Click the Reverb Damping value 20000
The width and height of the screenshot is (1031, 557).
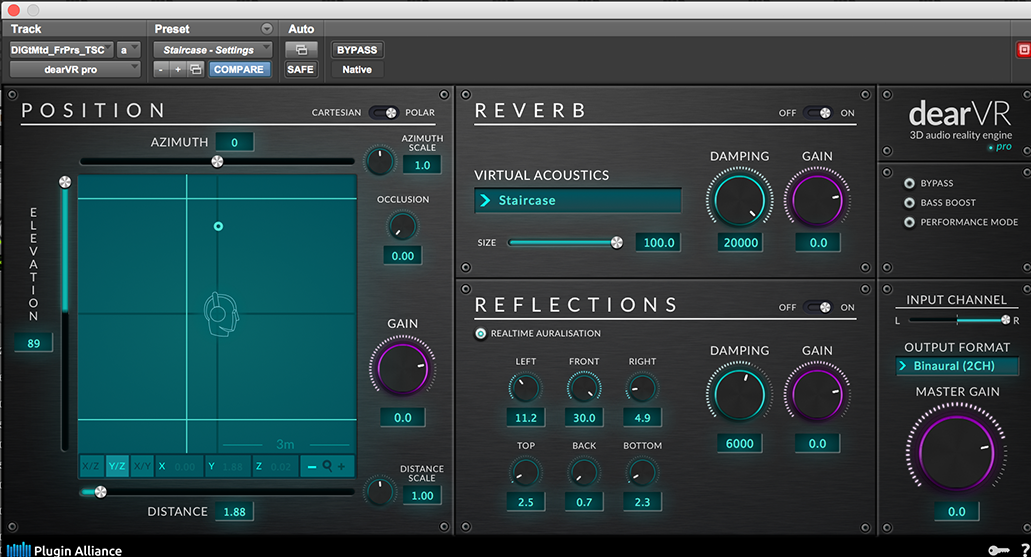[x=740, y=243]
